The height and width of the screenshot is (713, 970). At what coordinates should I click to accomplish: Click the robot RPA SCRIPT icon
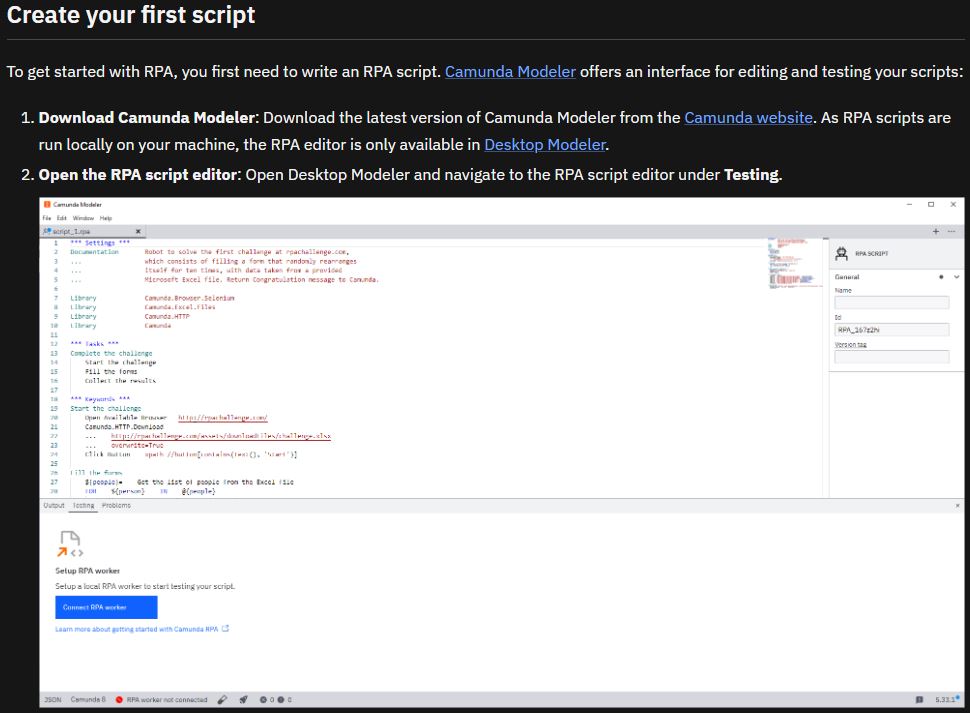841,254
